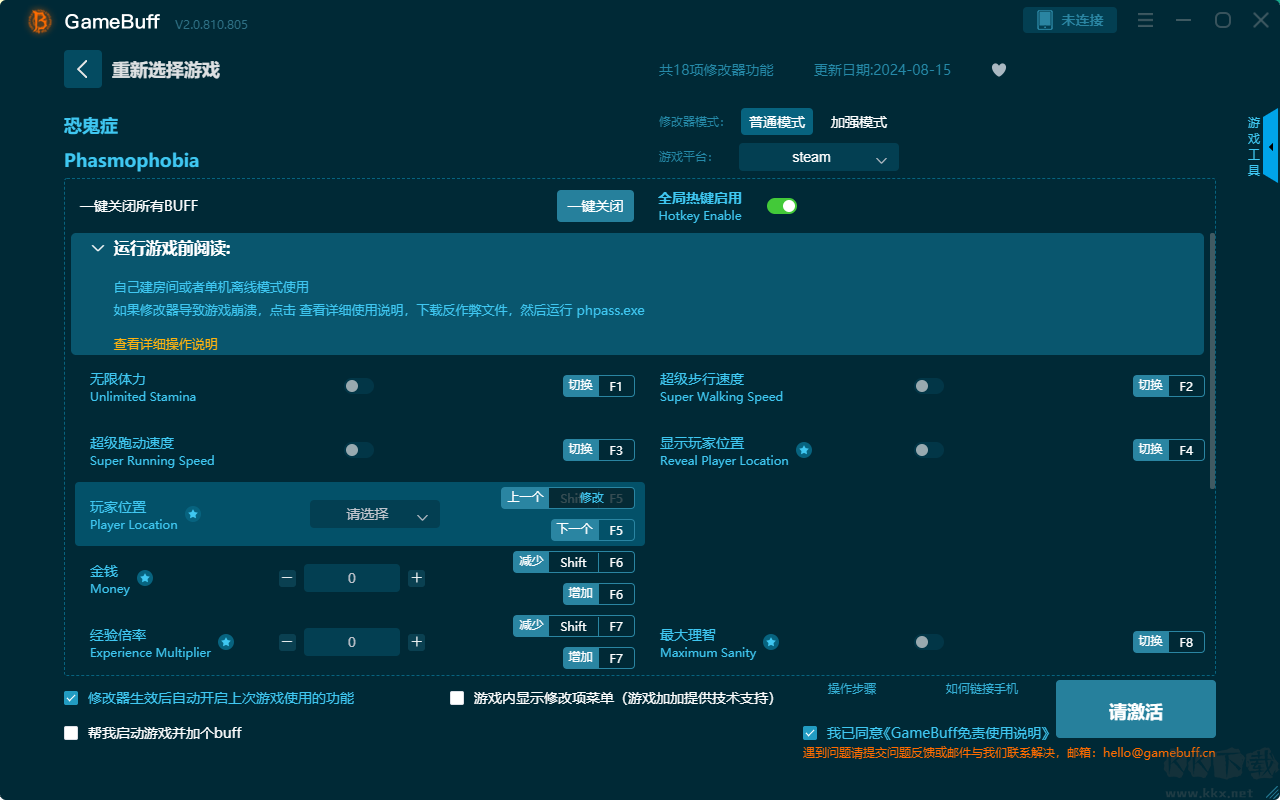Collapse the 运行游戏前阅读 section
Image resolution: width=1280 pixels, height=800 pixels.
97,247
